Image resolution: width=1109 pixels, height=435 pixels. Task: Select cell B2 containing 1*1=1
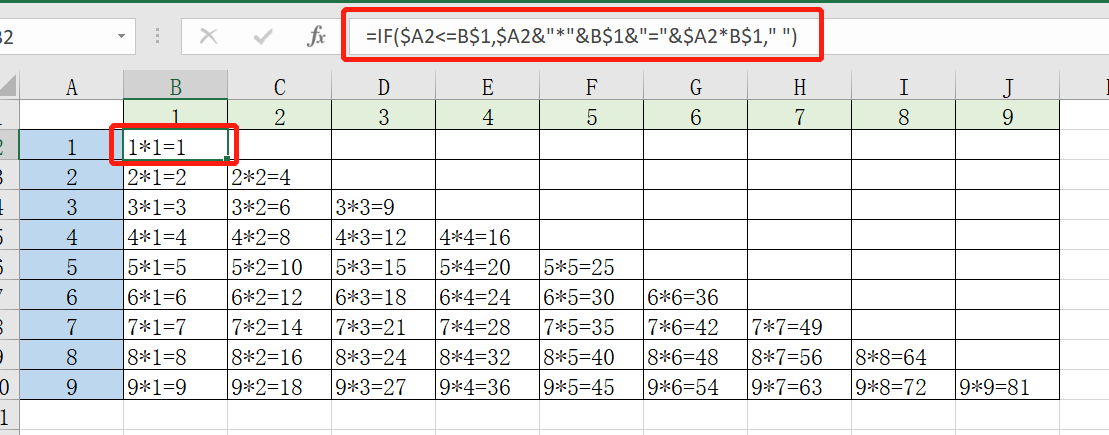coord(175,145)
